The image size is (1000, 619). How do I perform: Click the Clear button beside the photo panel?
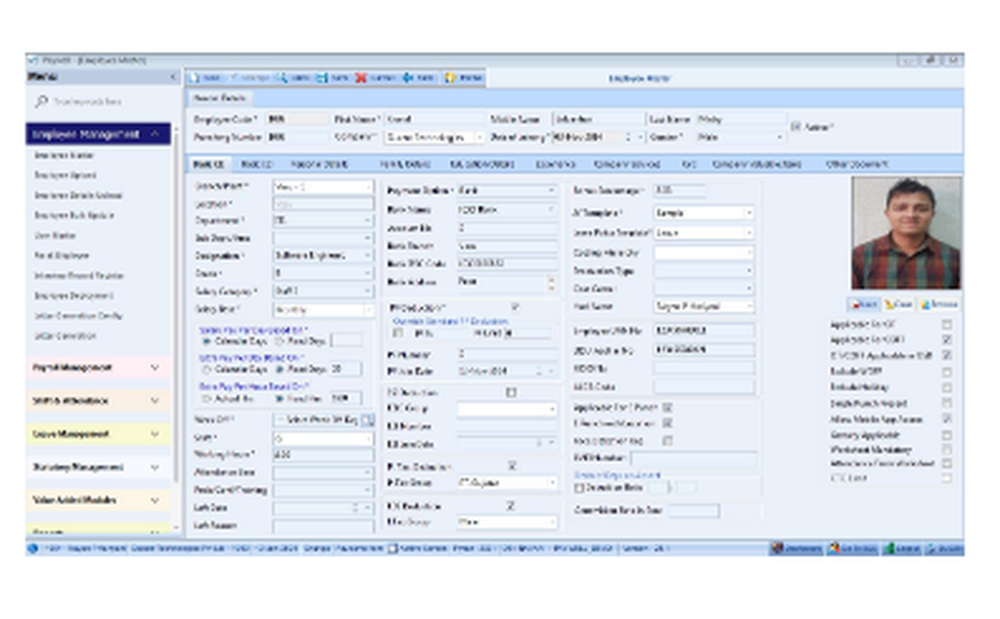click(900, 303)
